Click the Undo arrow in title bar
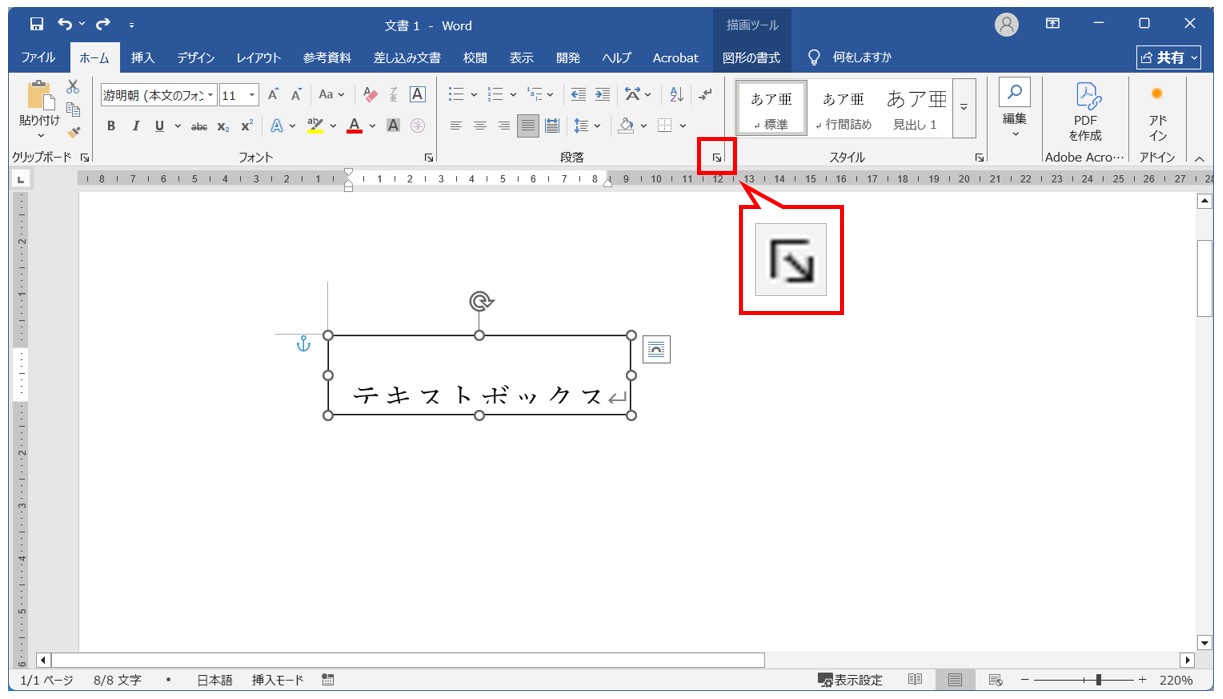 (x=65, y=24)
